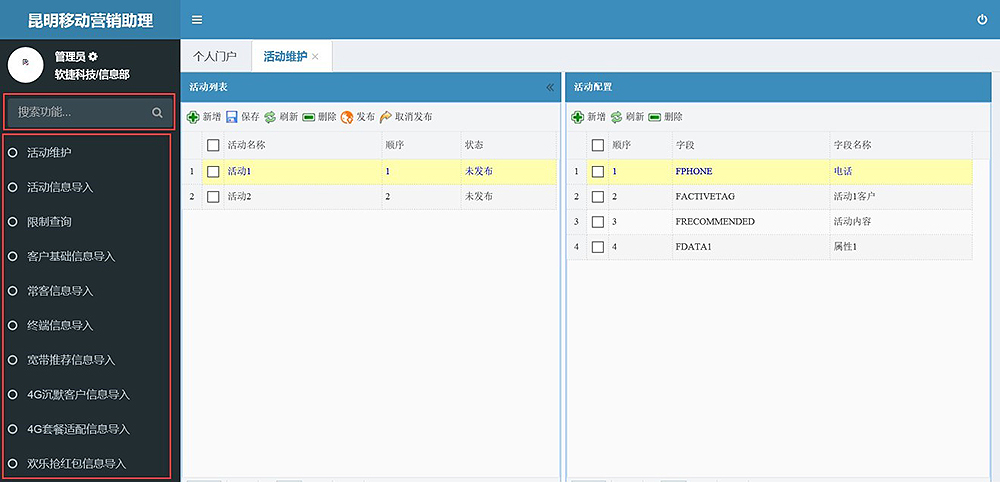Switch to the 个人门户 tab
This screenshot has width=1000, height=482.
(x=215, y=56)
